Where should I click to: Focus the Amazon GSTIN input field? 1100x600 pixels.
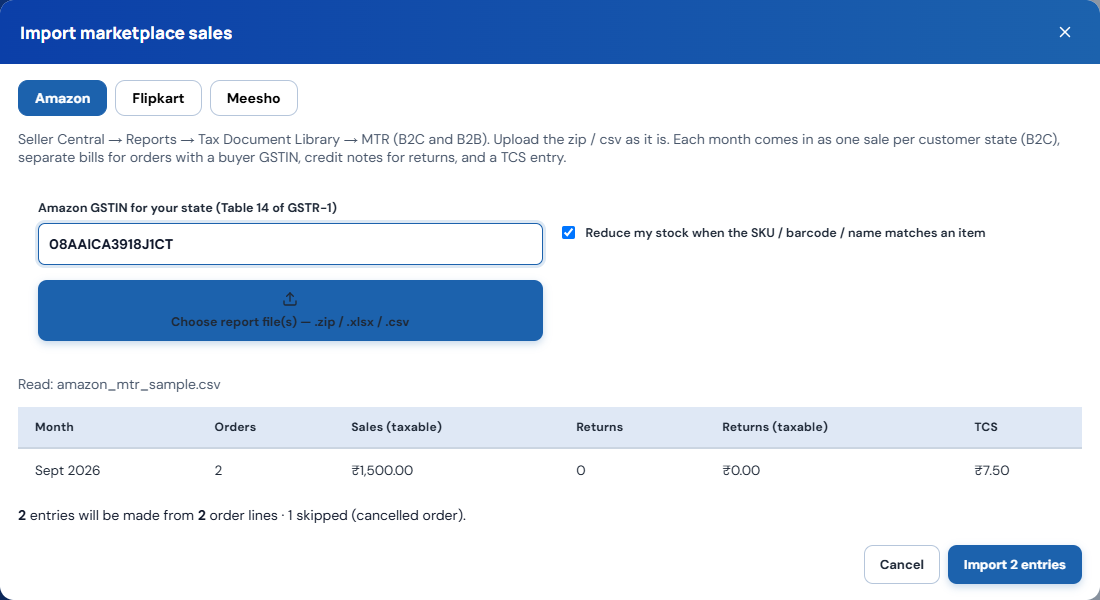[x=290, y=244]
